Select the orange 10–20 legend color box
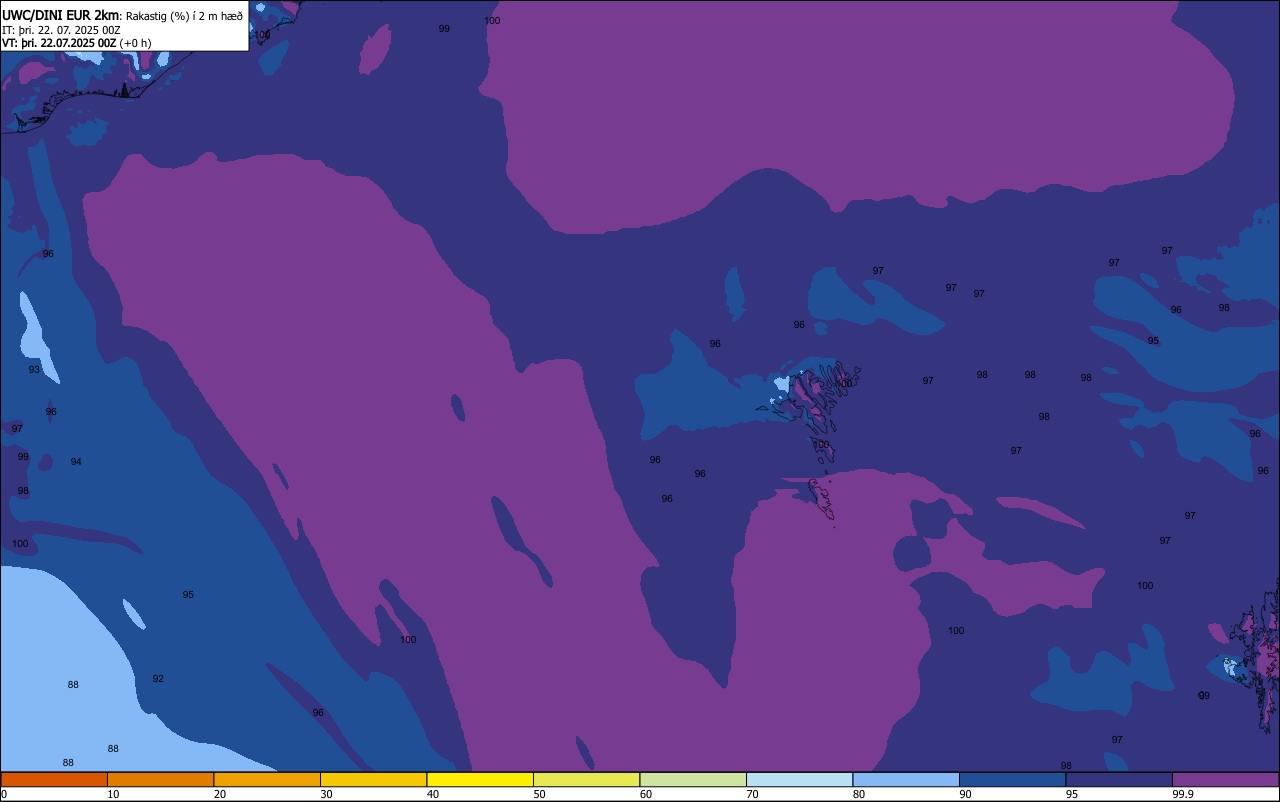The width and height of the screenshot is (1280, 802). (160, 779)
